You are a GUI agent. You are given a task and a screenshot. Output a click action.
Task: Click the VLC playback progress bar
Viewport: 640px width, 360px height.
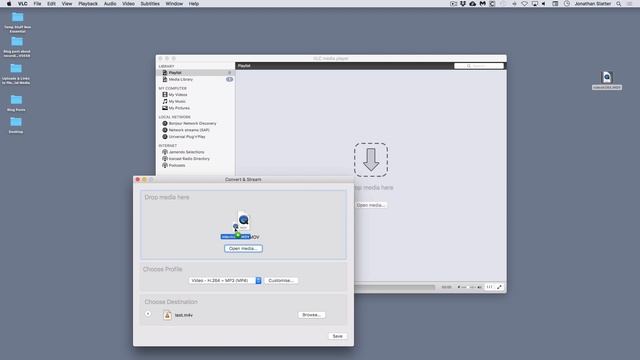pos(394,287)
